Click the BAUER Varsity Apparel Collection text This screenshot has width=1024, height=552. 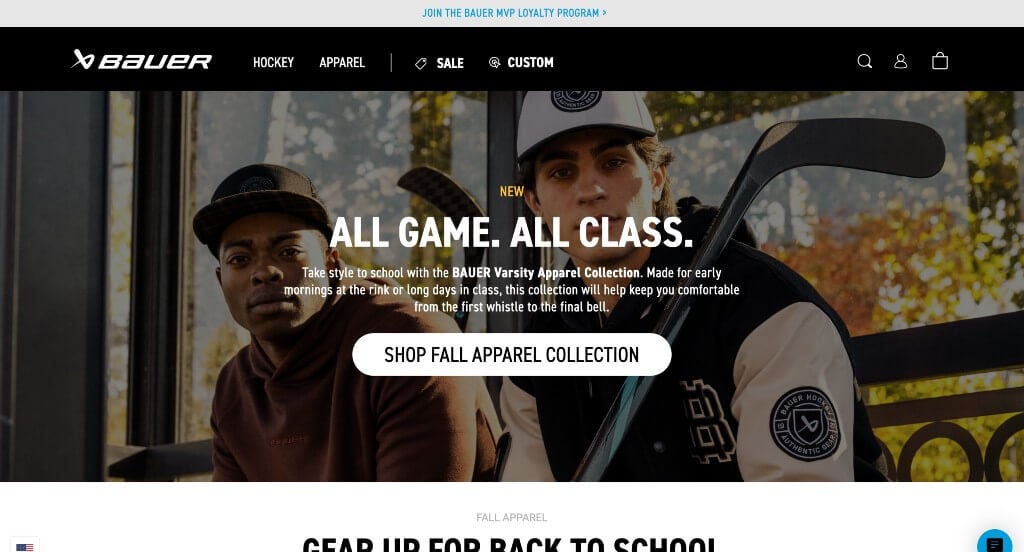click(546, 272)
